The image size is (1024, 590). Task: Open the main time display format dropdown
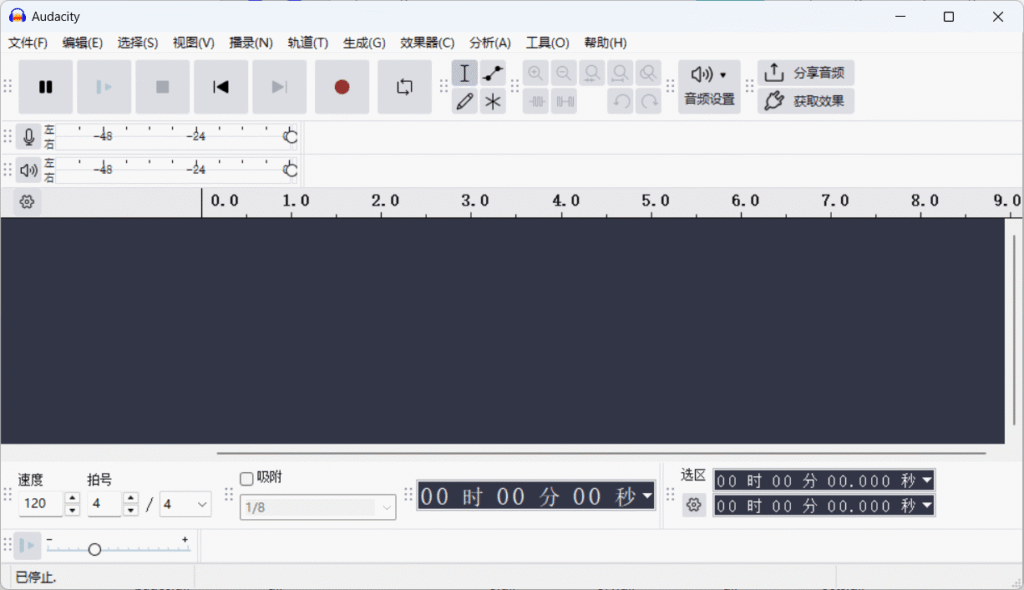(x=647, y=496)
